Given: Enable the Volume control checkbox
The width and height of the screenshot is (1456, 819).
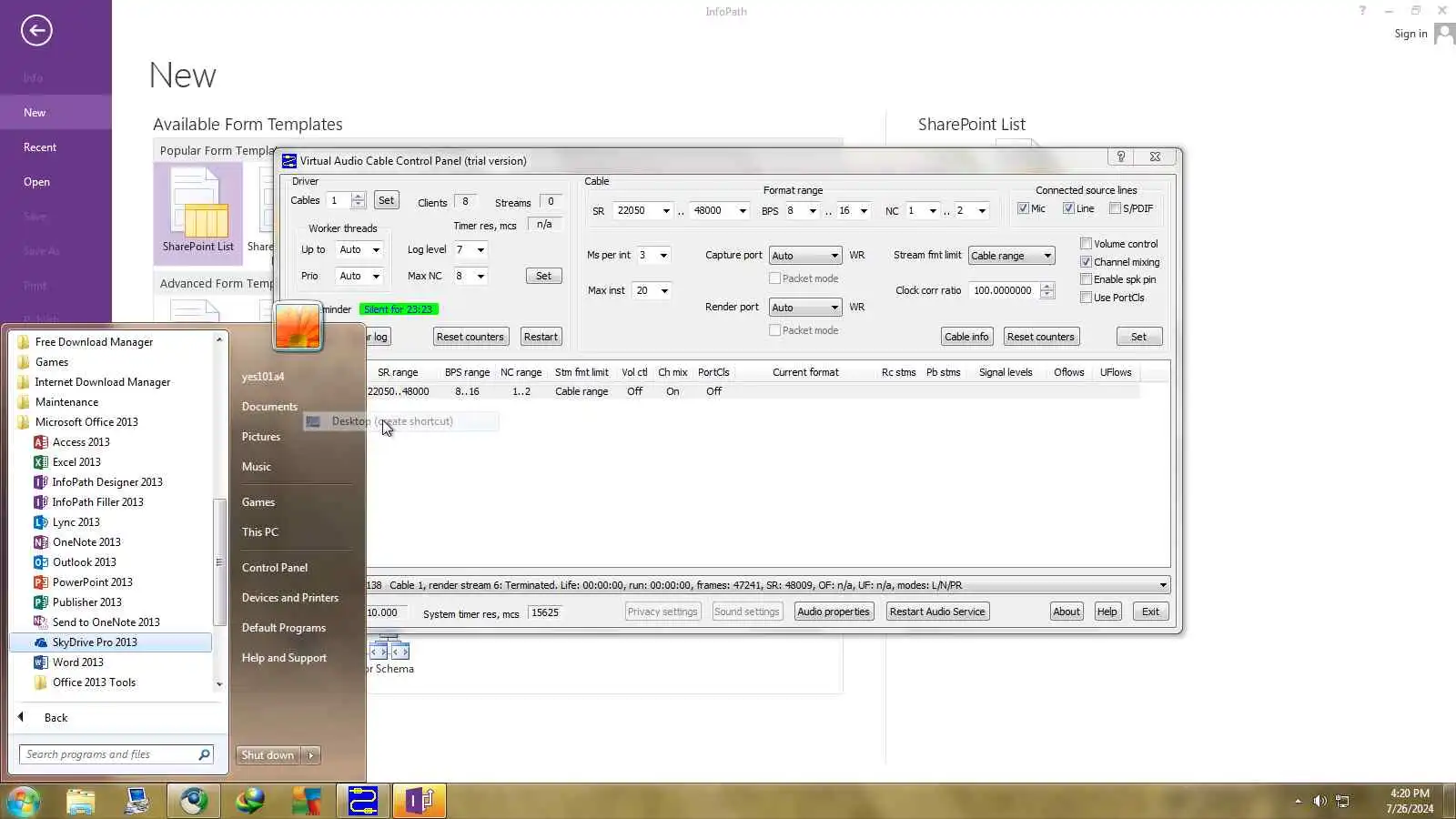Looking at the screenshot, I should (1086, 244).
